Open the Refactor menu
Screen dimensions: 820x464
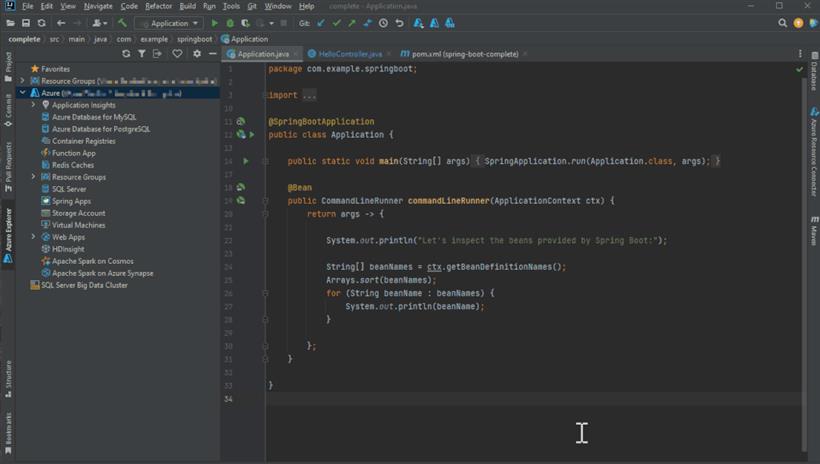158,6
